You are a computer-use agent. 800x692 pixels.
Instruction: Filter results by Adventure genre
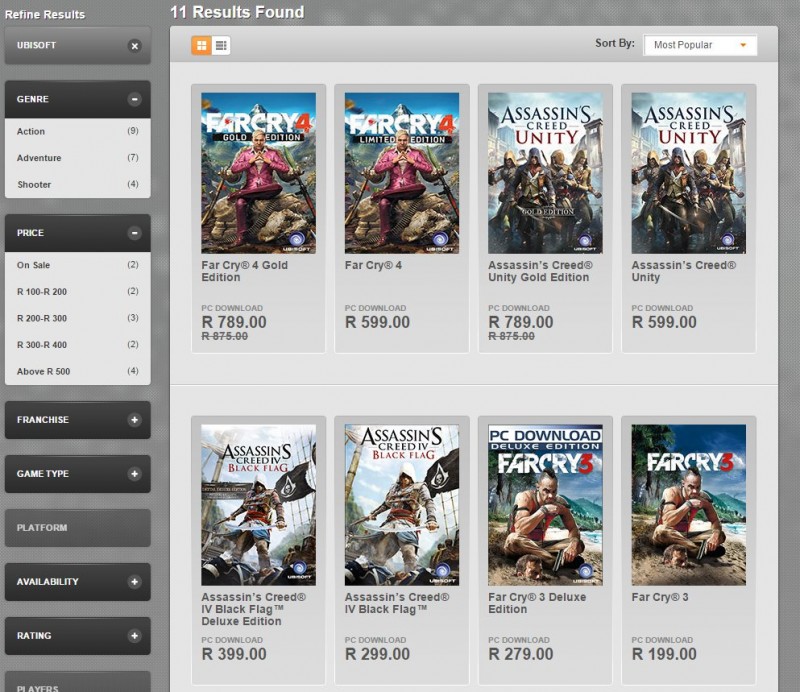[x=78, y=158]
